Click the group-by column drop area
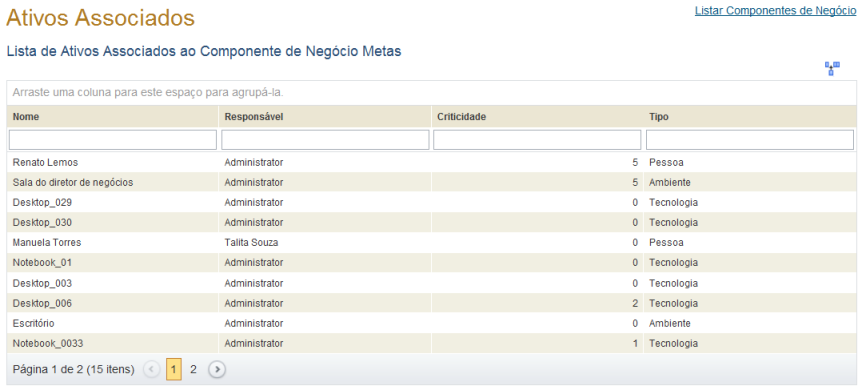Image resolution: width=862 pixels, height=390 pixels. click(x=432, y=92)
